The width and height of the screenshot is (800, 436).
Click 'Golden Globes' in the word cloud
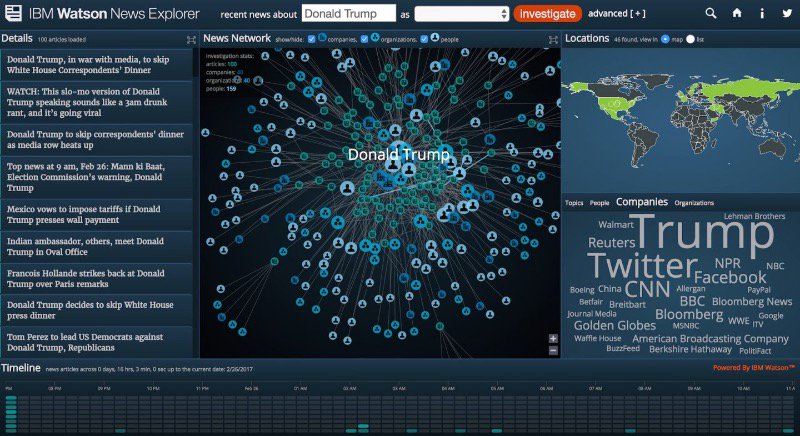[x=615, y=325]
